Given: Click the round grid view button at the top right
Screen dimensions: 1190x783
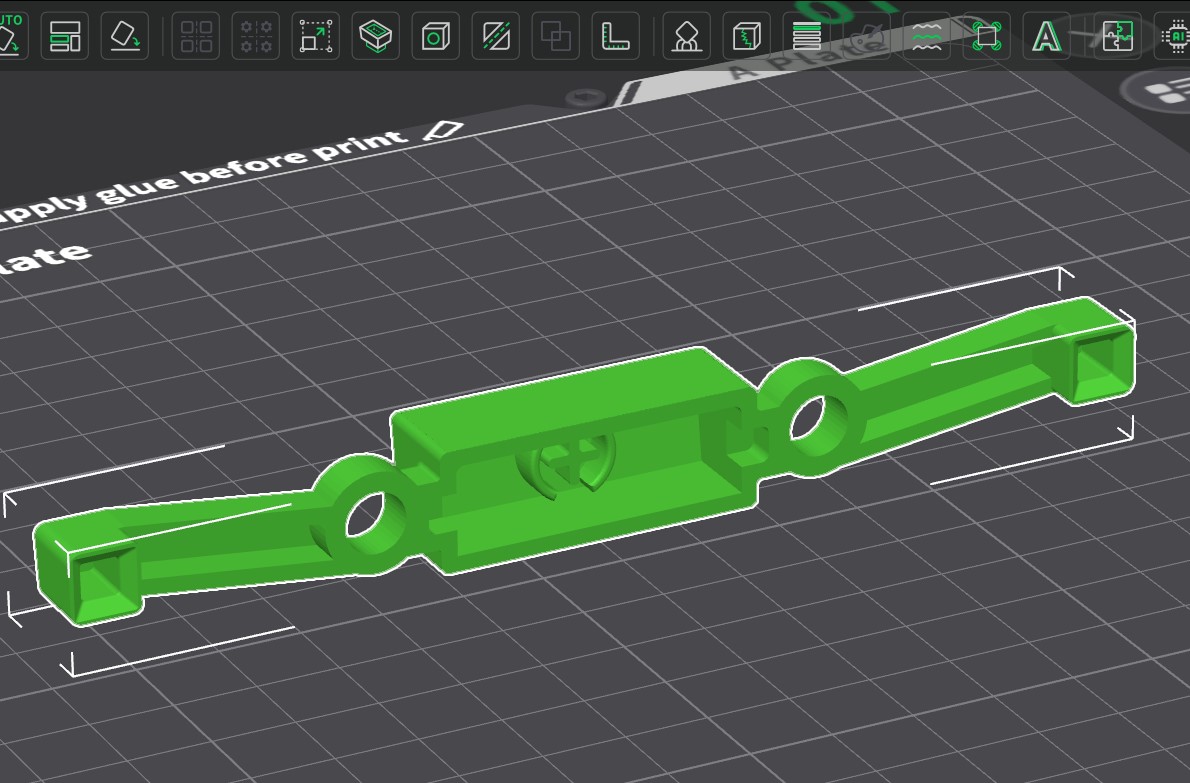Looking at the screenshot, I should [x=1159, y=92].
